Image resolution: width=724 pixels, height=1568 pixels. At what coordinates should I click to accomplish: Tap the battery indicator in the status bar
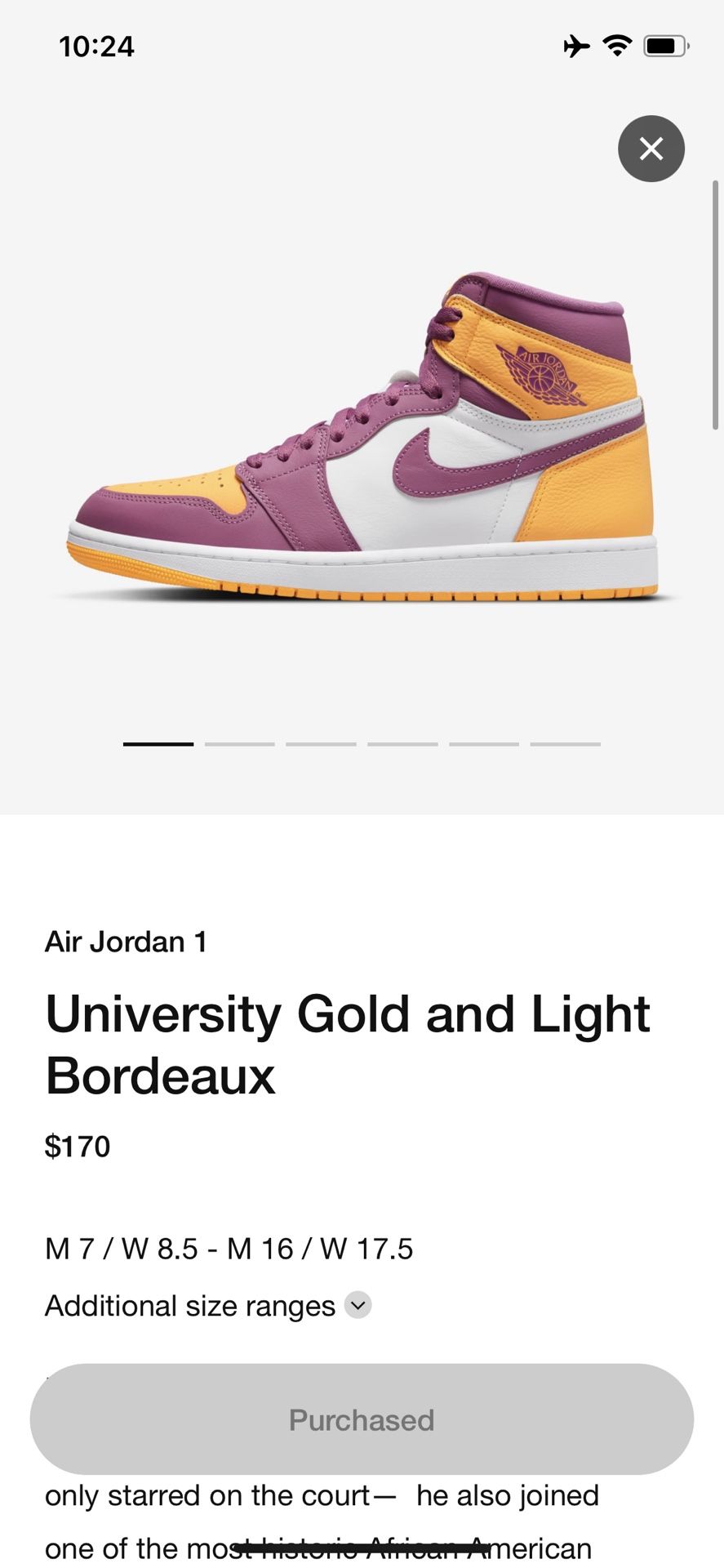point(663,47)
